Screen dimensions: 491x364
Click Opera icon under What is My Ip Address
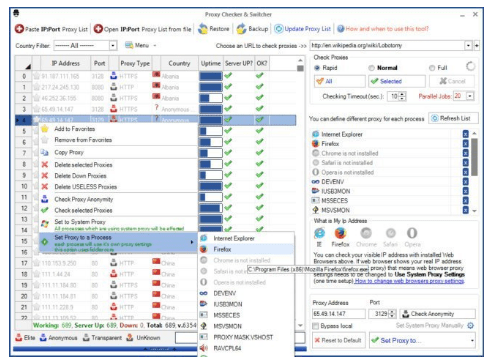pyautogui.click(x=412, y=233)
